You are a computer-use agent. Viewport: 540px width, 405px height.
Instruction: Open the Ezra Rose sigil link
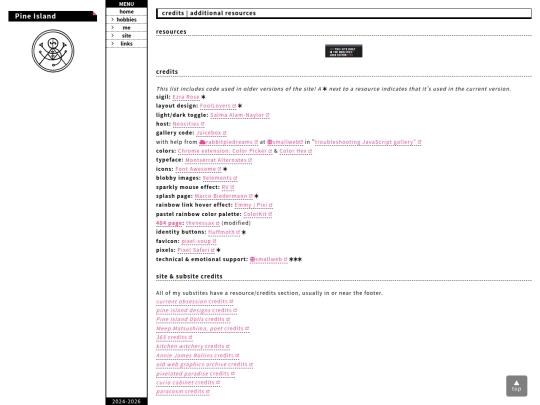click(x=186, y=97)
